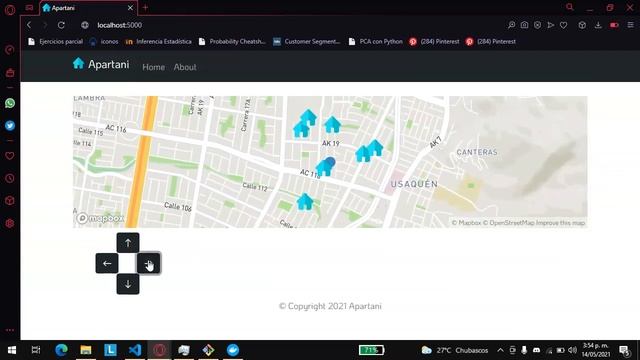Toggle the red battery saver icon
Viewport: 640px width, 360px height.
pyautogui.click(x=614, y=25)
